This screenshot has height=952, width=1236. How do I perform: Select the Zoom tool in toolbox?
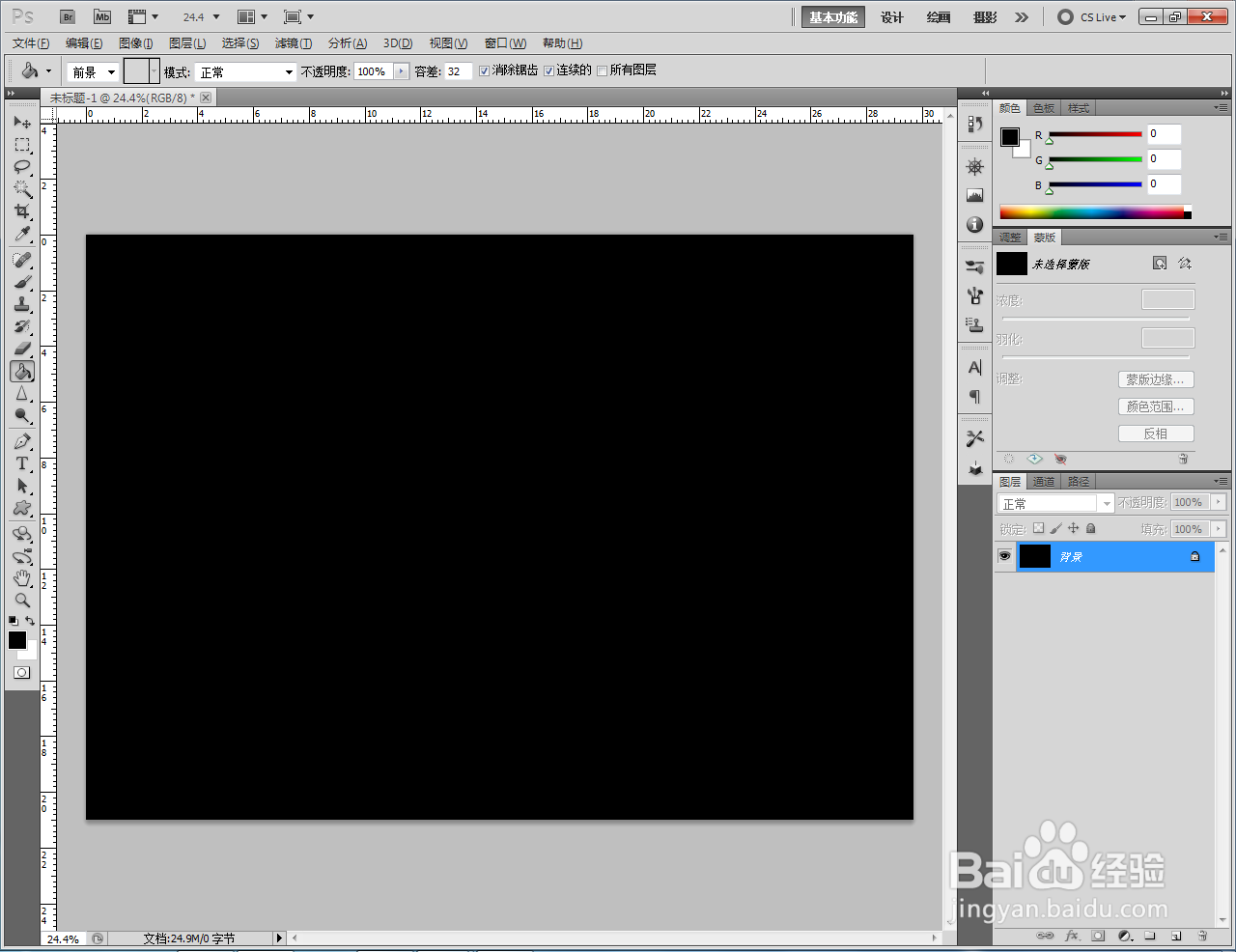click(22, 601)
